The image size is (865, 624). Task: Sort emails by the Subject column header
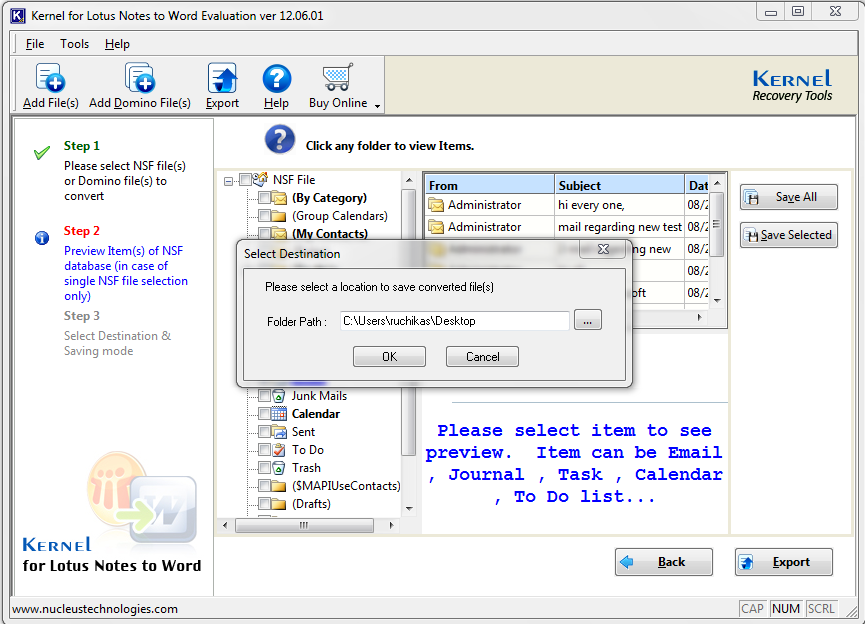point(620,185)
